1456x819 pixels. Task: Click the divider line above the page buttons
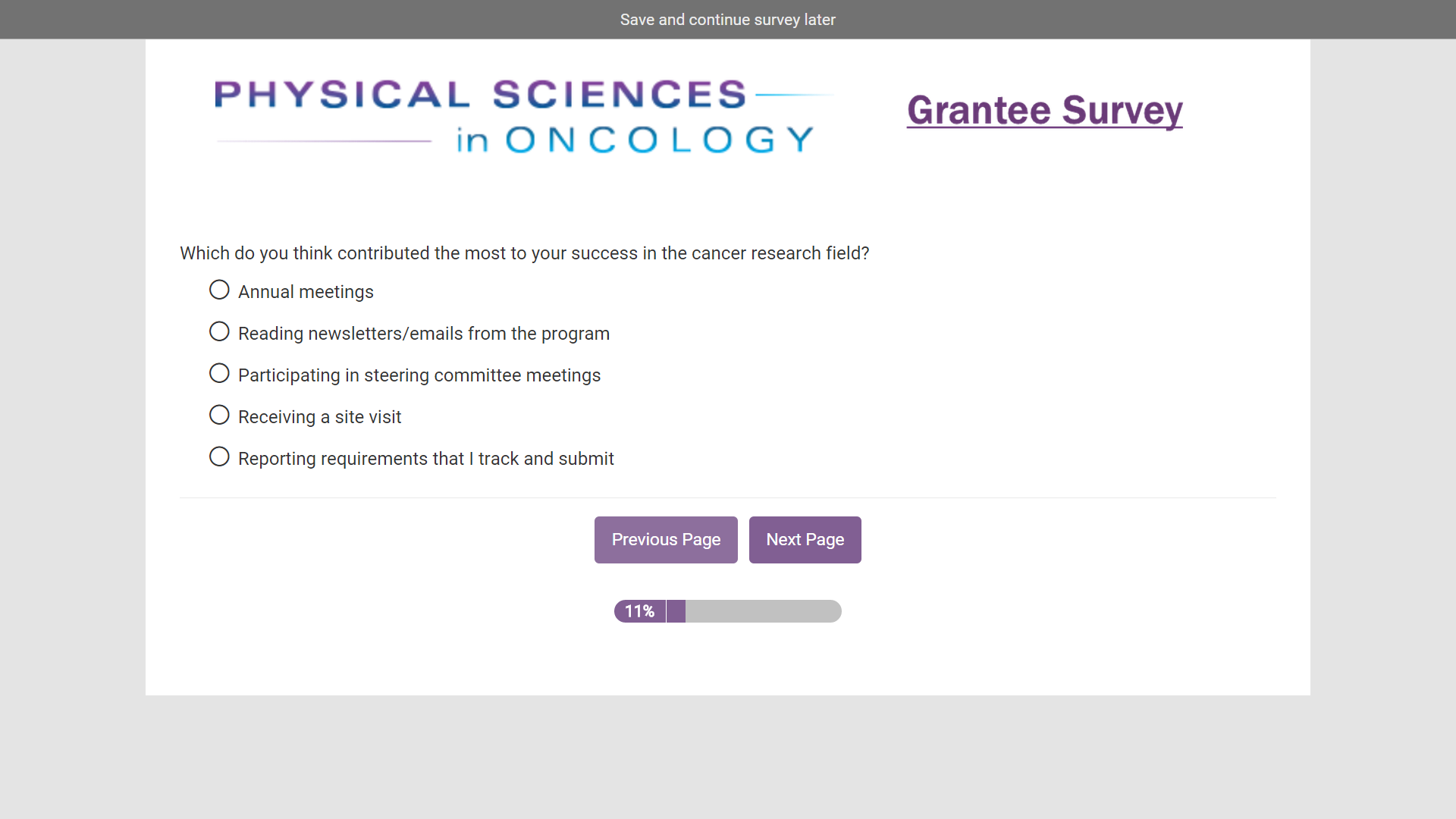[x=727, y=498]
